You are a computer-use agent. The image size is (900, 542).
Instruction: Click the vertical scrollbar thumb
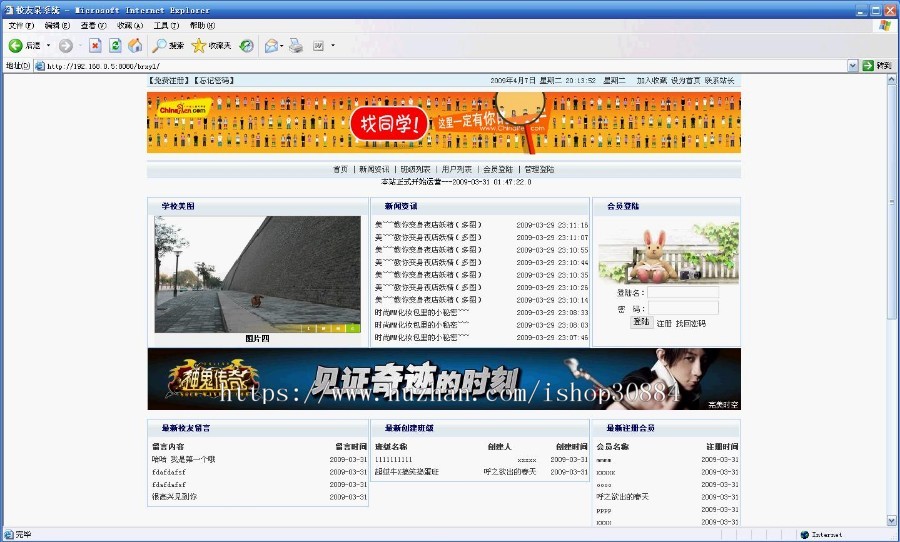coord(891,202)
